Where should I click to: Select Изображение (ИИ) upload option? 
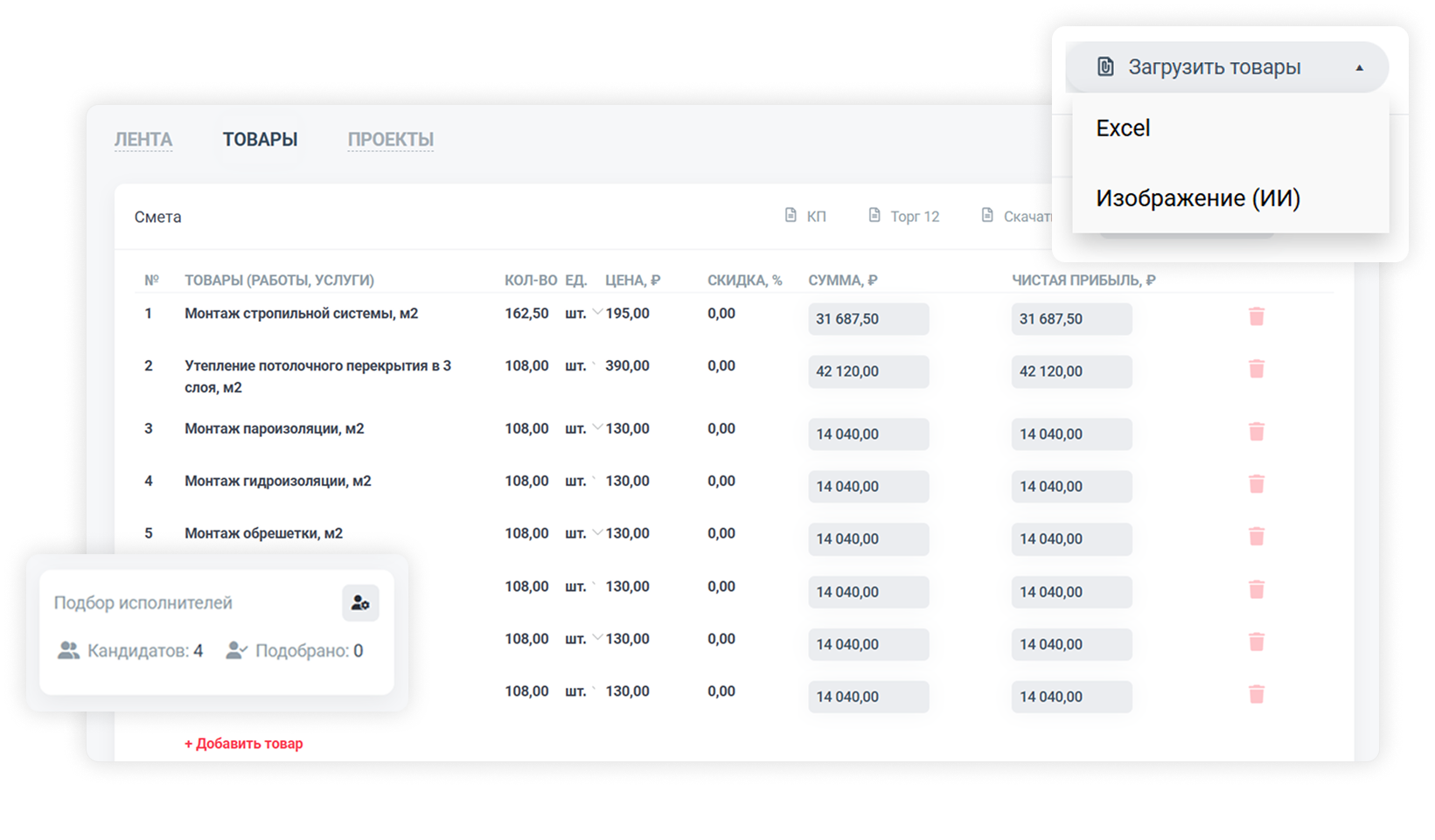tap(1198, 198)
